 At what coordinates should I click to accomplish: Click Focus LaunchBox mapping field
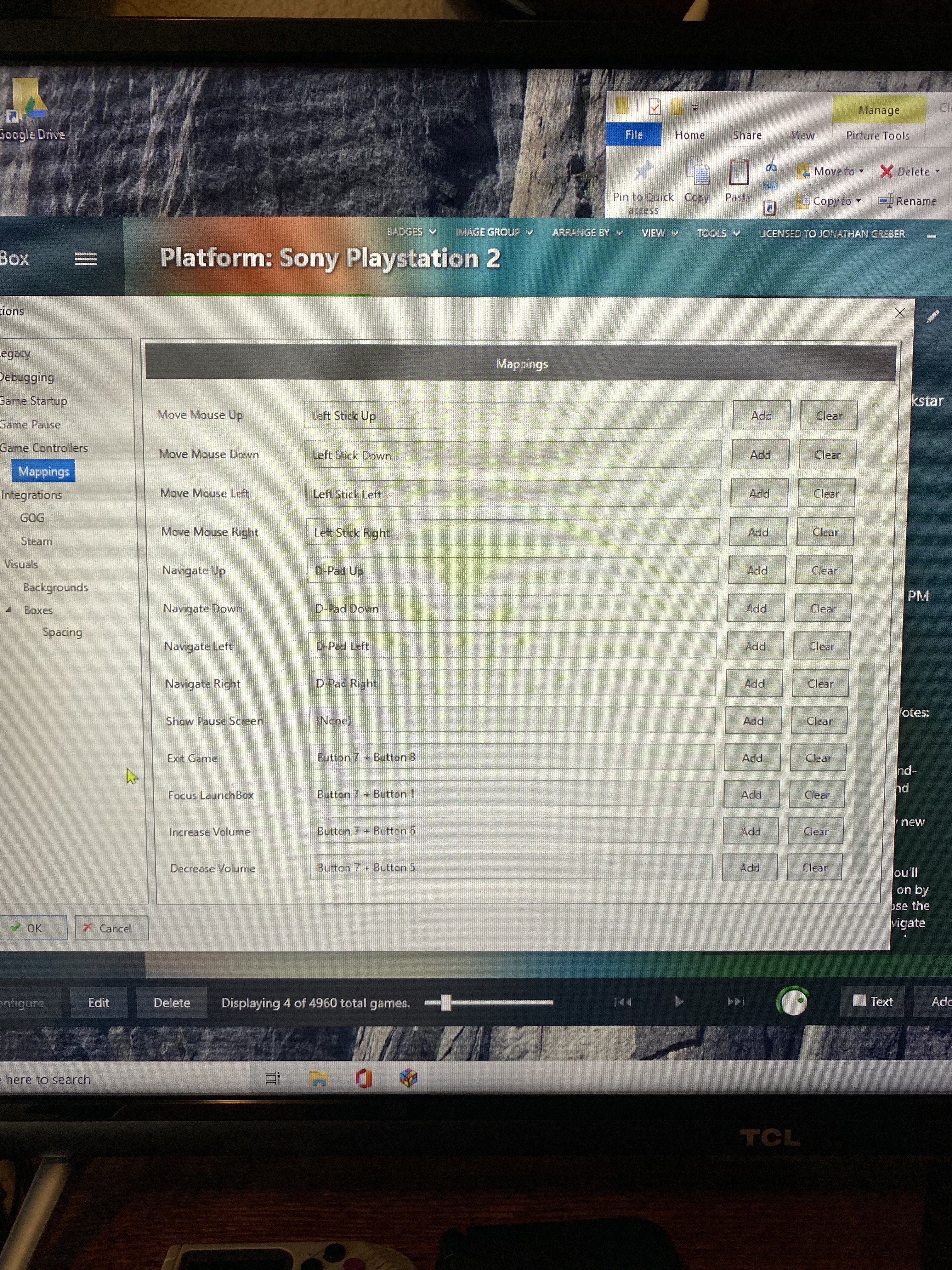click(x=511, y=794)
